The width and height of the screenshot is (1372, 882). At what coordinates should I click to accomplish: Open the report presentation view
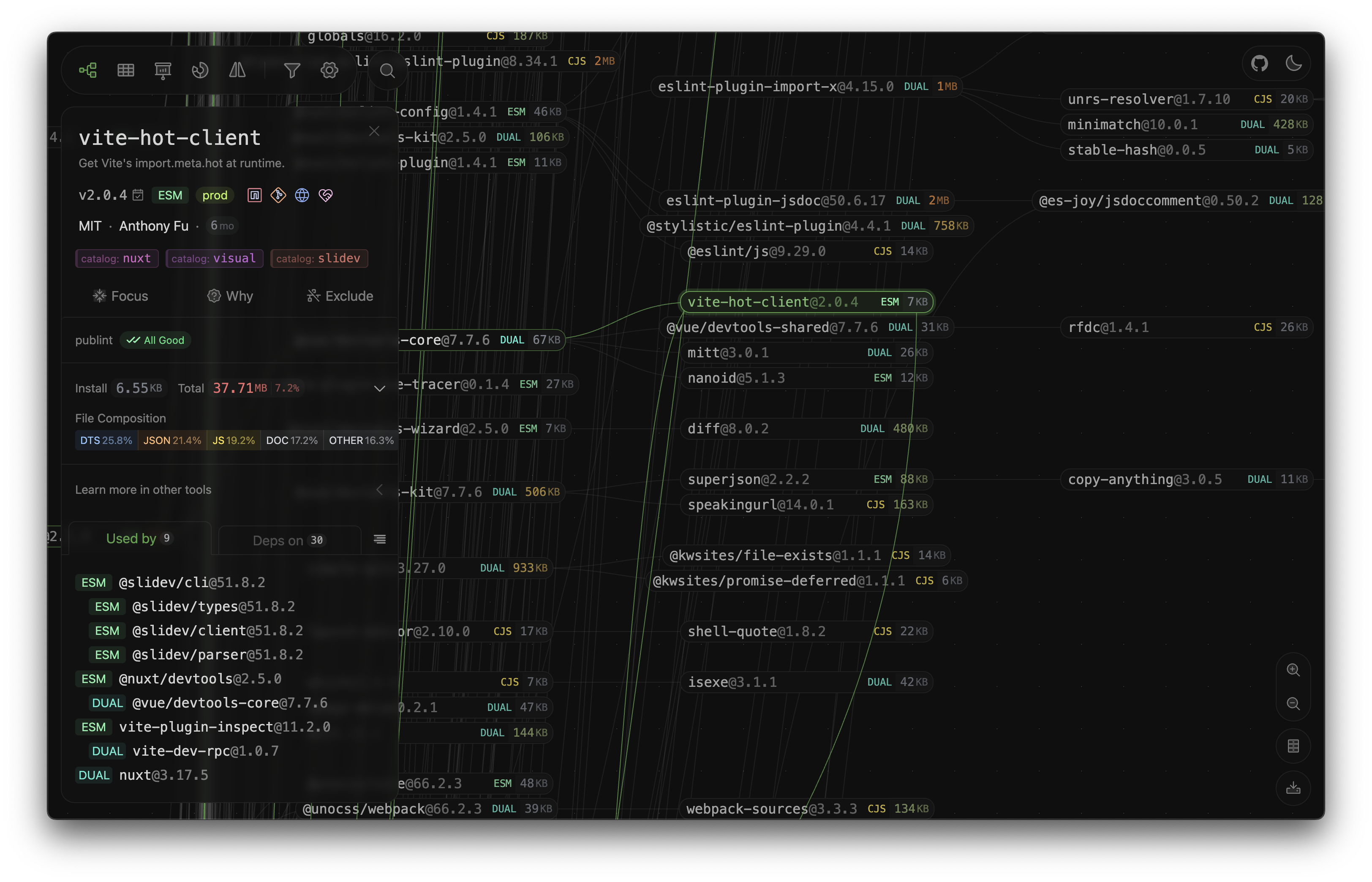click(163, 71)
